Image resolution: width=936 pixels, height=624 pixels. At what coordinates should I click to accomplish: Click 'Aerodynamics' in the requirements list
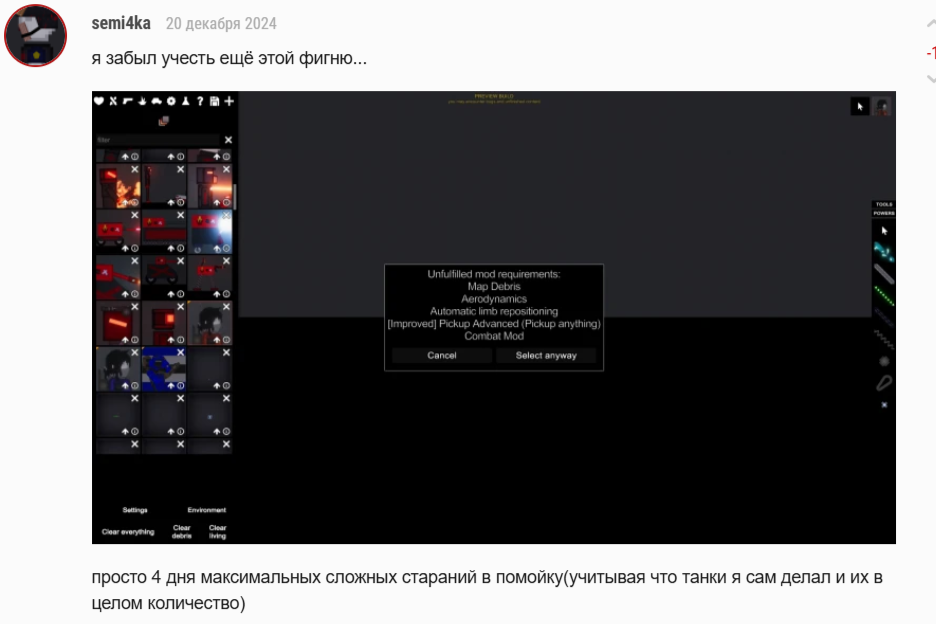point(494,299)
